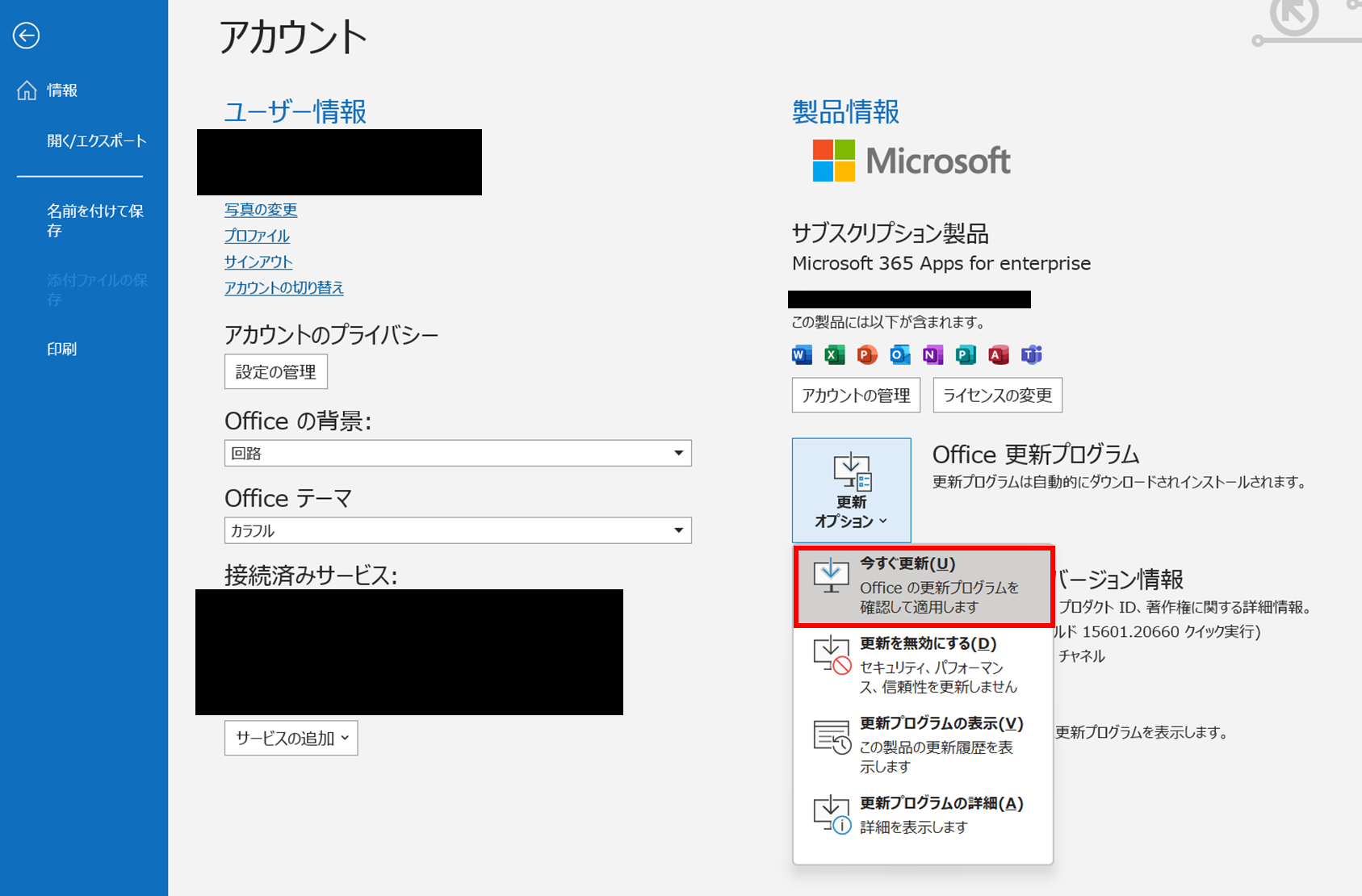Click the ユーザー情報 heading

point(295,111)
